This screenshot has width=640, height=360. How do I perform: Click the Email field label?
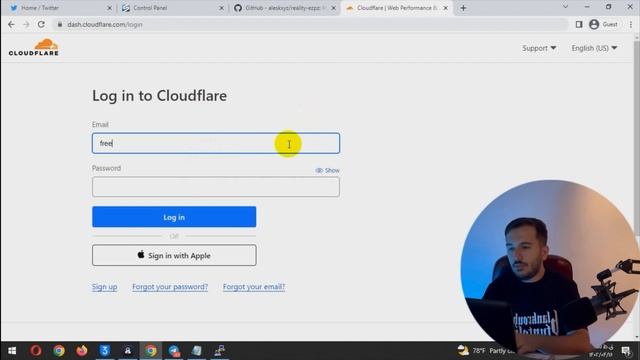click(100, 124)
